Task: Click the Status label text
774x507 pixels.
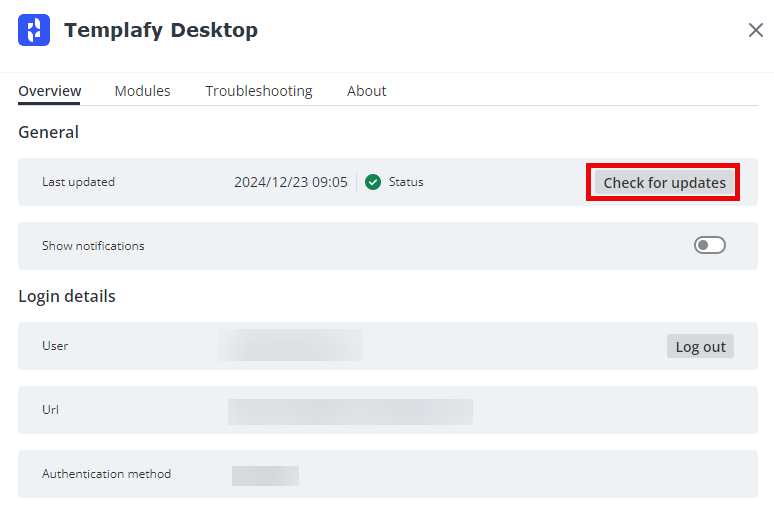Action: coord(406,182)
